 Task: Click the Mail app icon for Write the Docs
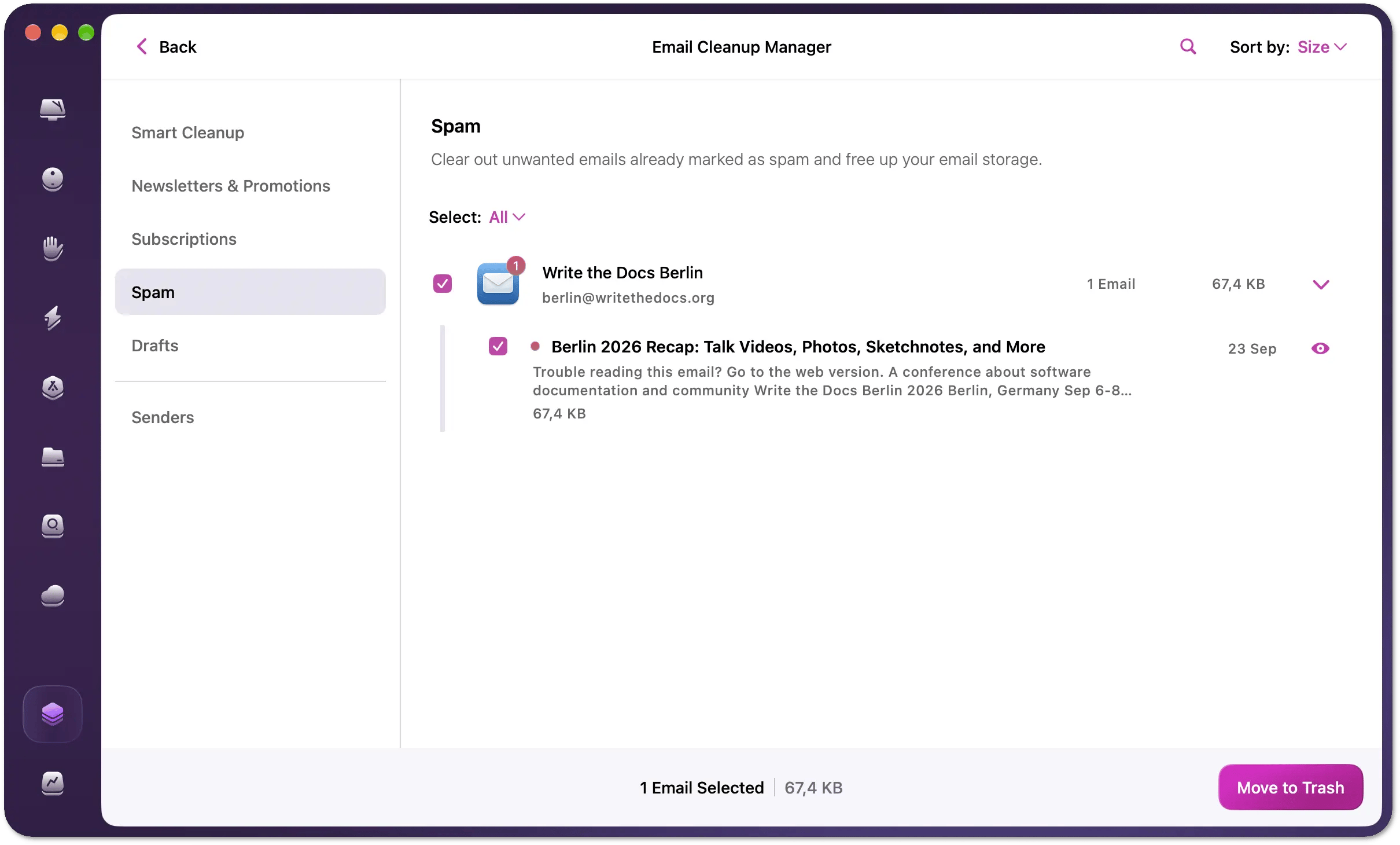tap(498, 284)
